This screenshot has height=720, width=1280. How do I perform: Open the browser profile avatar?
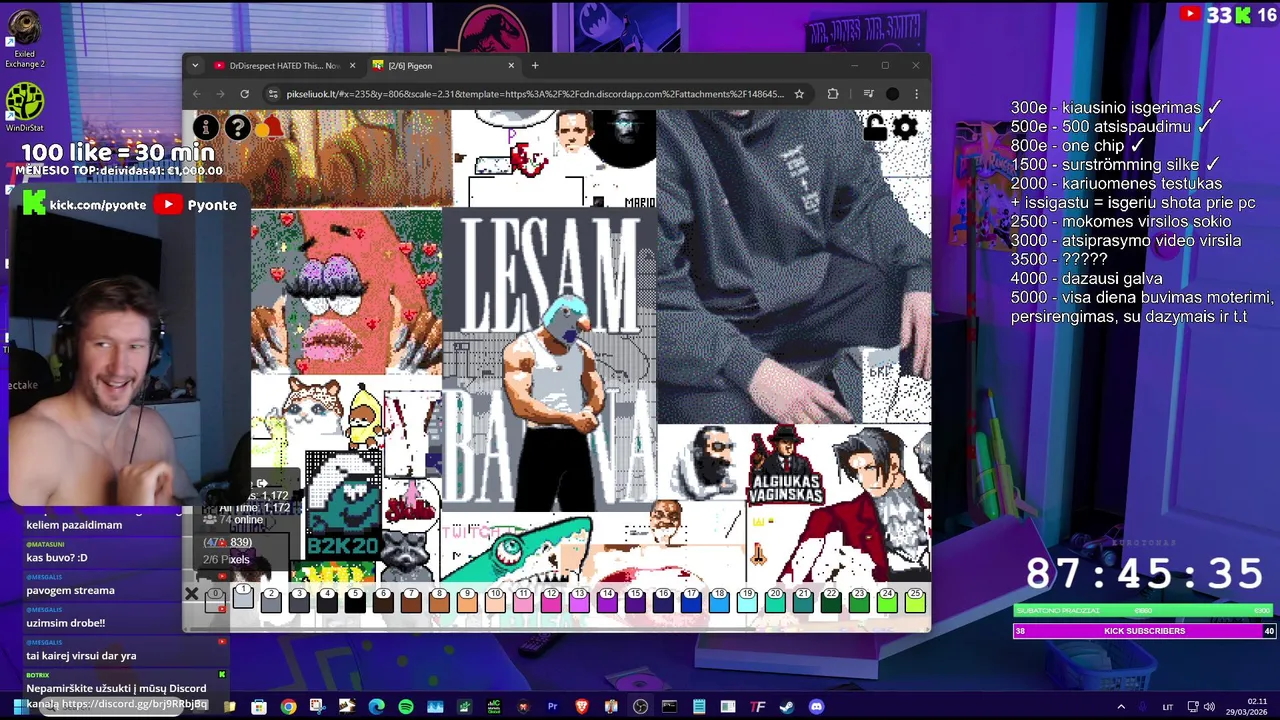pyautogui.click(x=893, y=94)
